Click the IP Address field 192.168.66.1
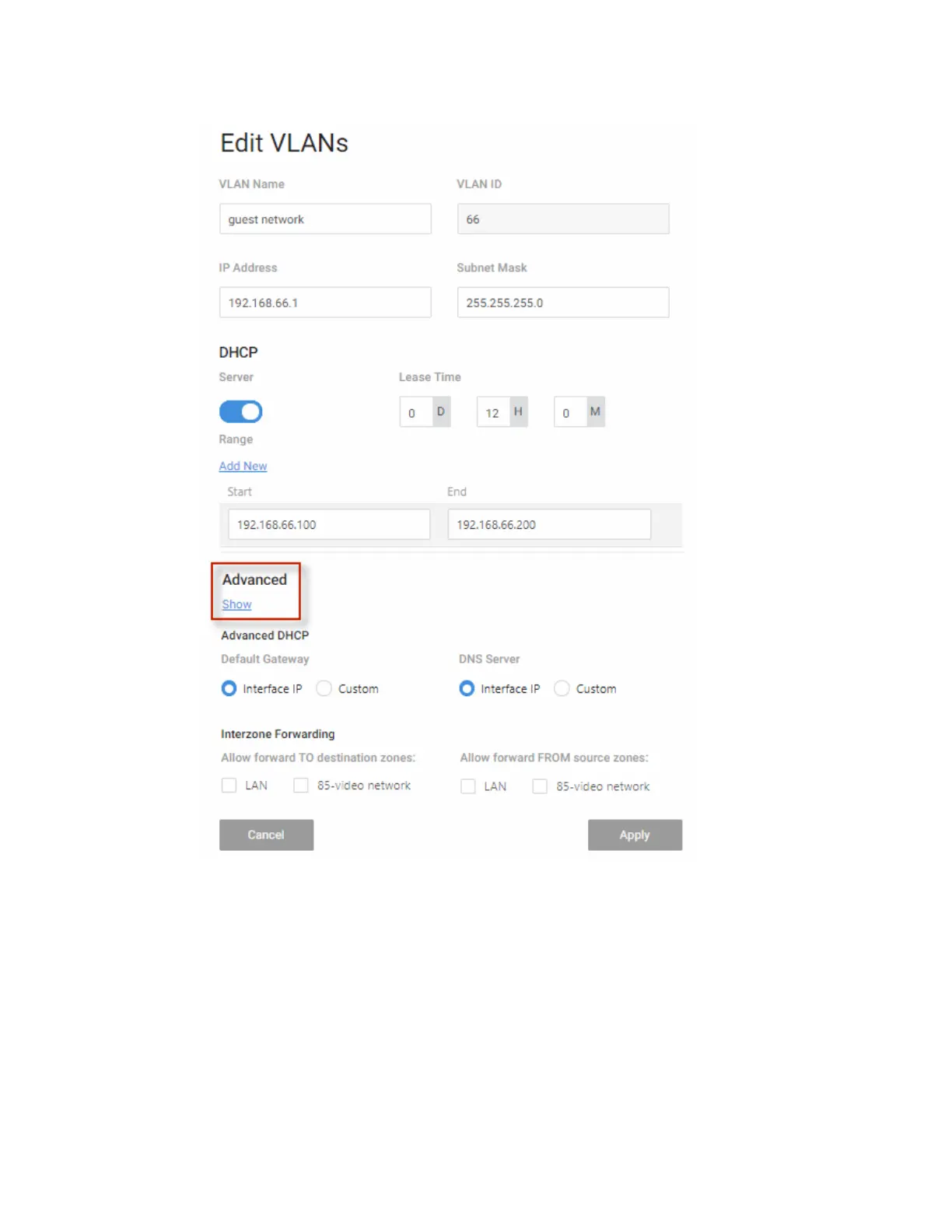Screen dimensions: 952x1232 coord(325,303)
